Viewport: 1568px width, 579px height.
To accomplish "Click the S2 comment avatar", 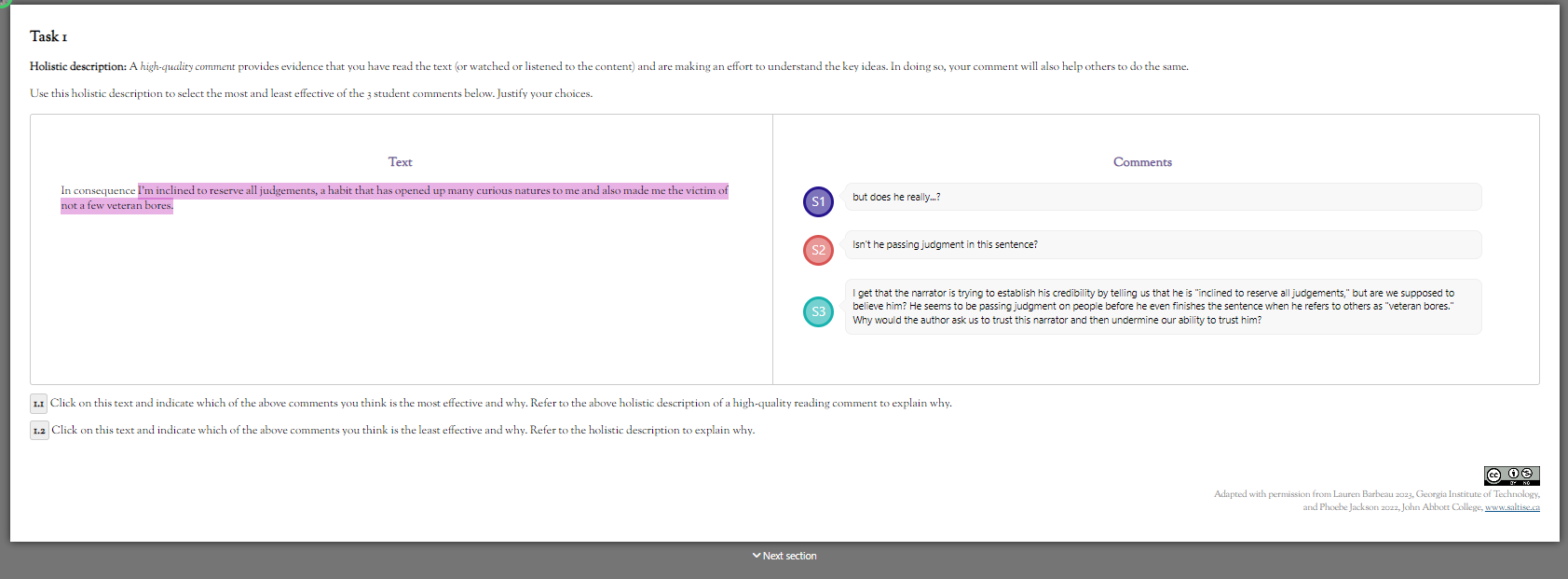I will point(818,250).
